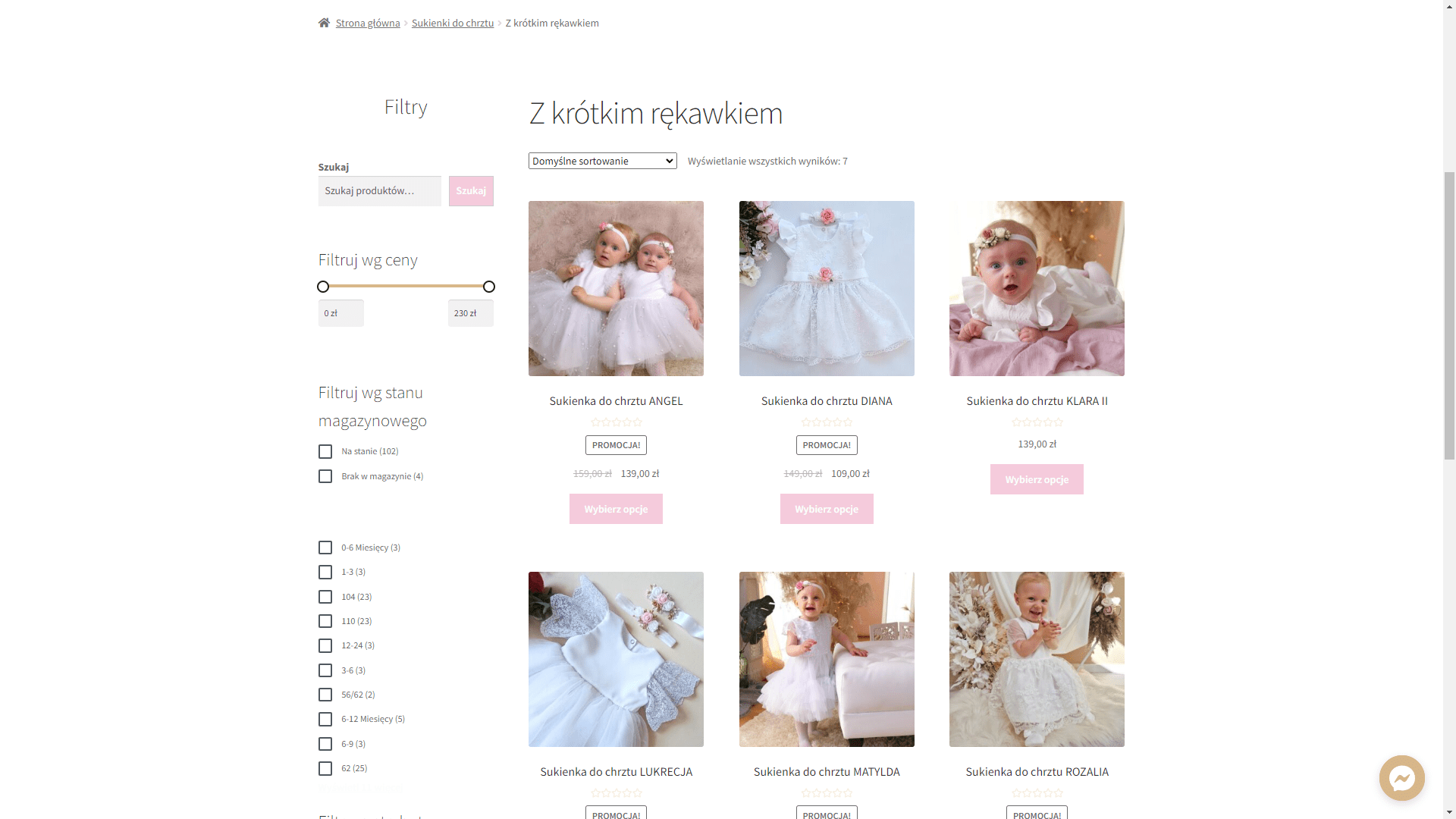1456x819 pixels.
Task: Click the maximum price slider handle
Action: click(x=489, y=287)
